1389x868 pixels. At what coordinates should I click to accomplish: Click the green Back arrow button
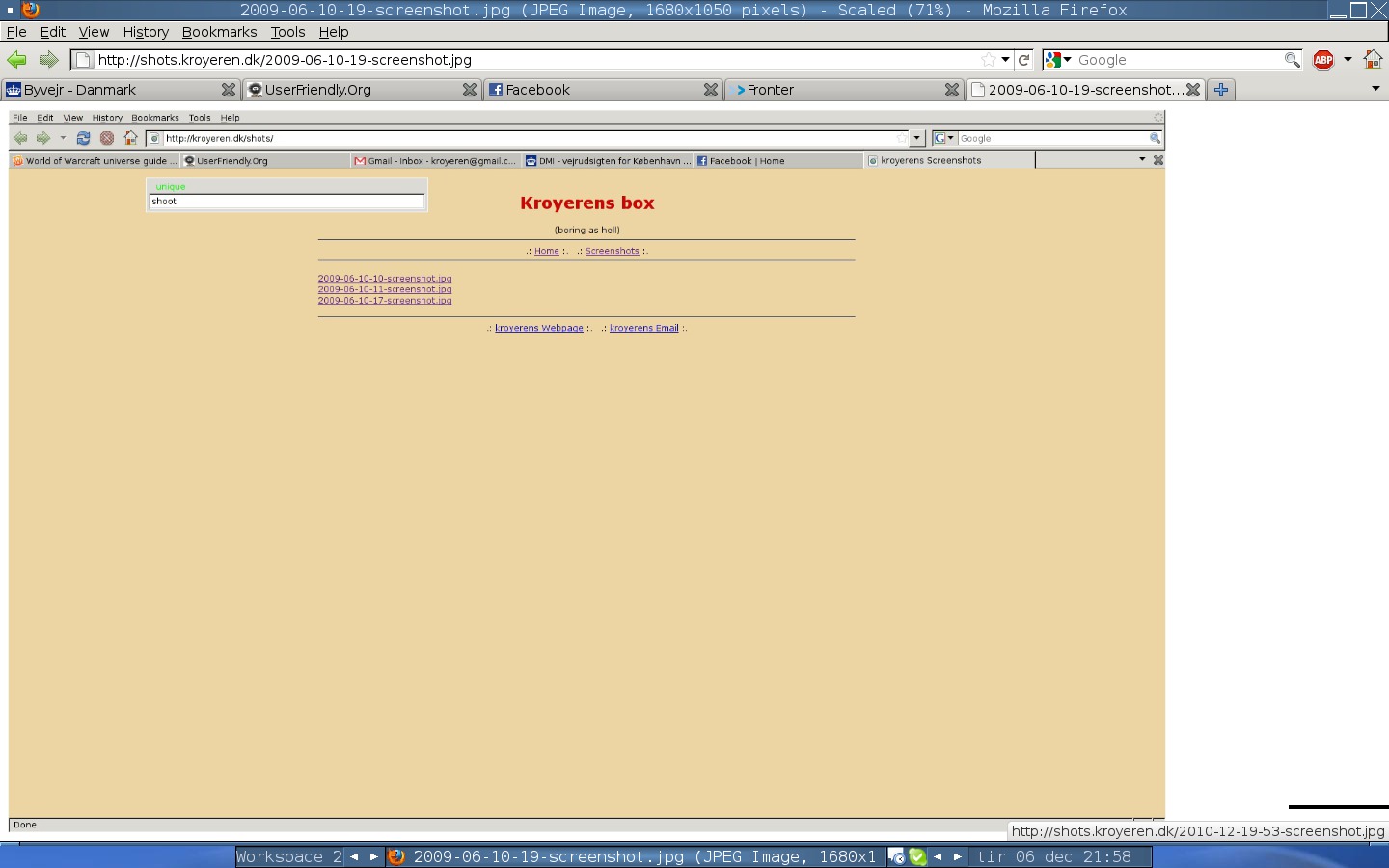coord(17,60)
